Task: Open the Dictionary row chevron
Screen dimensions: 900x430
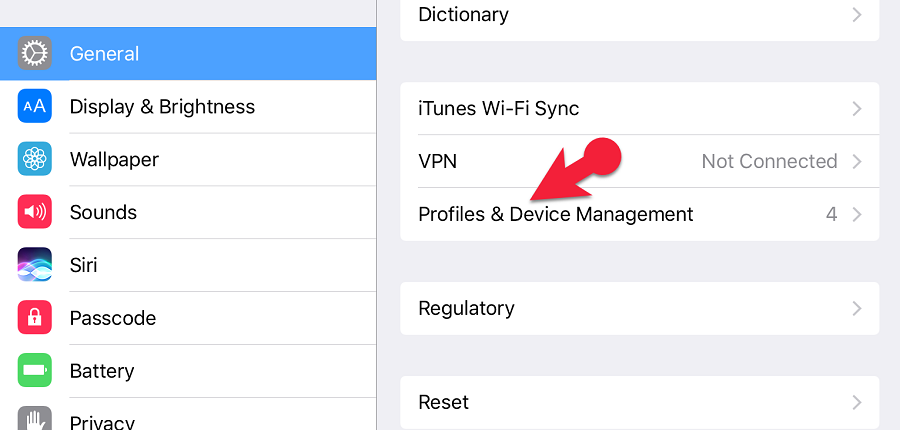Action: point(856,15)
